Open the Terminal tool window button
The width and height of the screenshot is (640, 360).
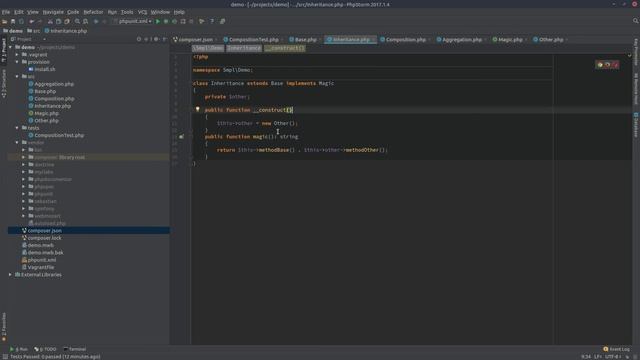(75, 349)
